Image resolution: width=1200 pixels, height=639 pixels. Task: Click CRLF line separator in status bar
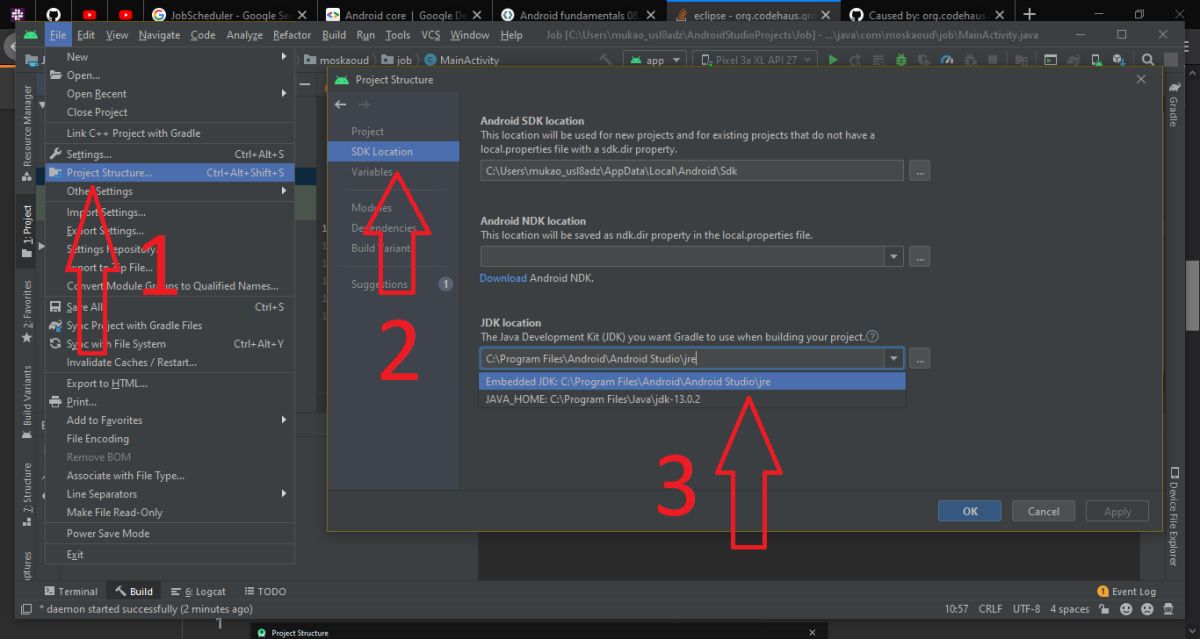tap(990, 609)
